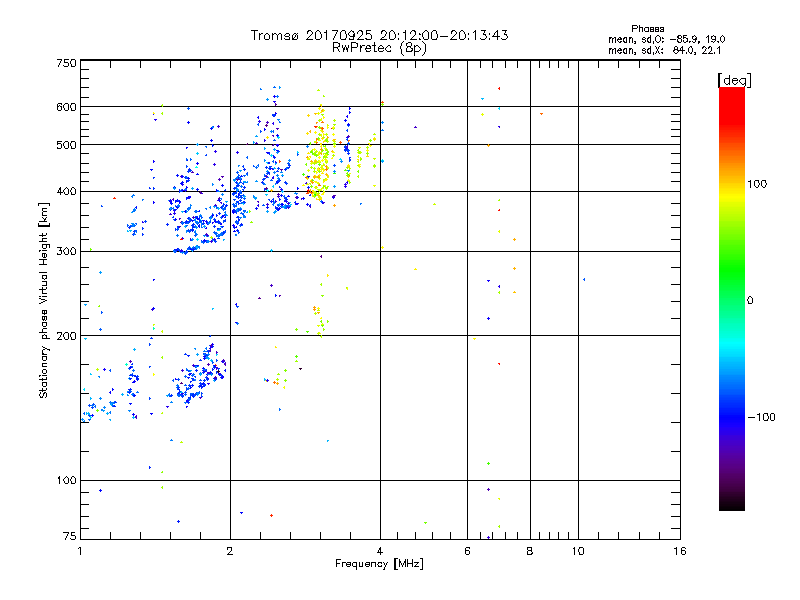Screen dimensions: 800x600
Task: Click the black bottom of the phase colorbar
Action: pos(732,503)
